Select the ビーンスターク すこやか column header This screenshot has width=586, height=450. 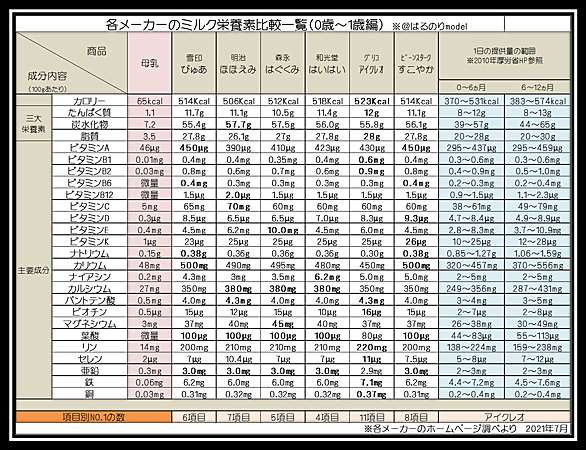click(416, 63)
